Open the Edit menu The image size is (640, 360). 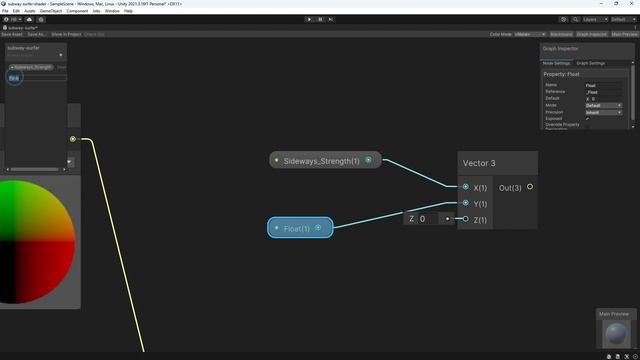pos(16,11)
